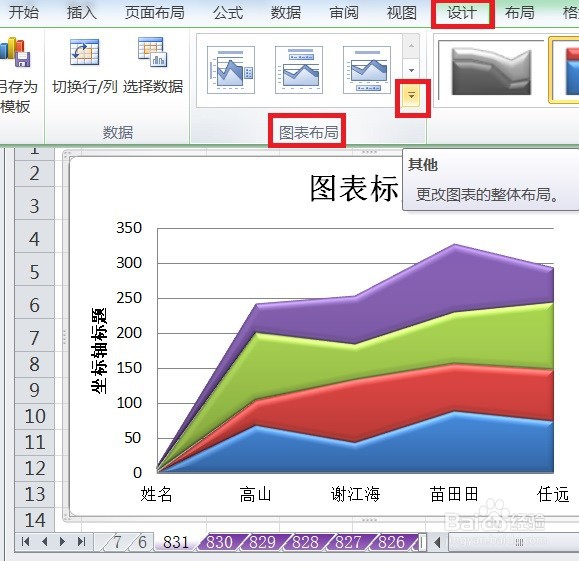Click the category label 苗田田
This screenshot has width=579, height=561.
click(x=454, y=494)
